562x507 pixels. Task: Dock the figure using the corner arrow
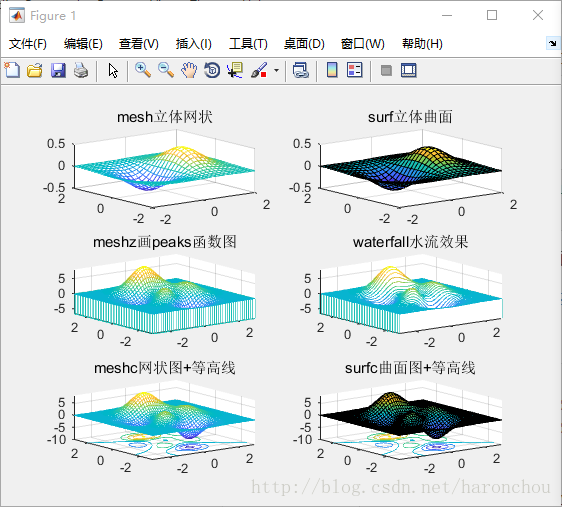[x=552, y=43]
